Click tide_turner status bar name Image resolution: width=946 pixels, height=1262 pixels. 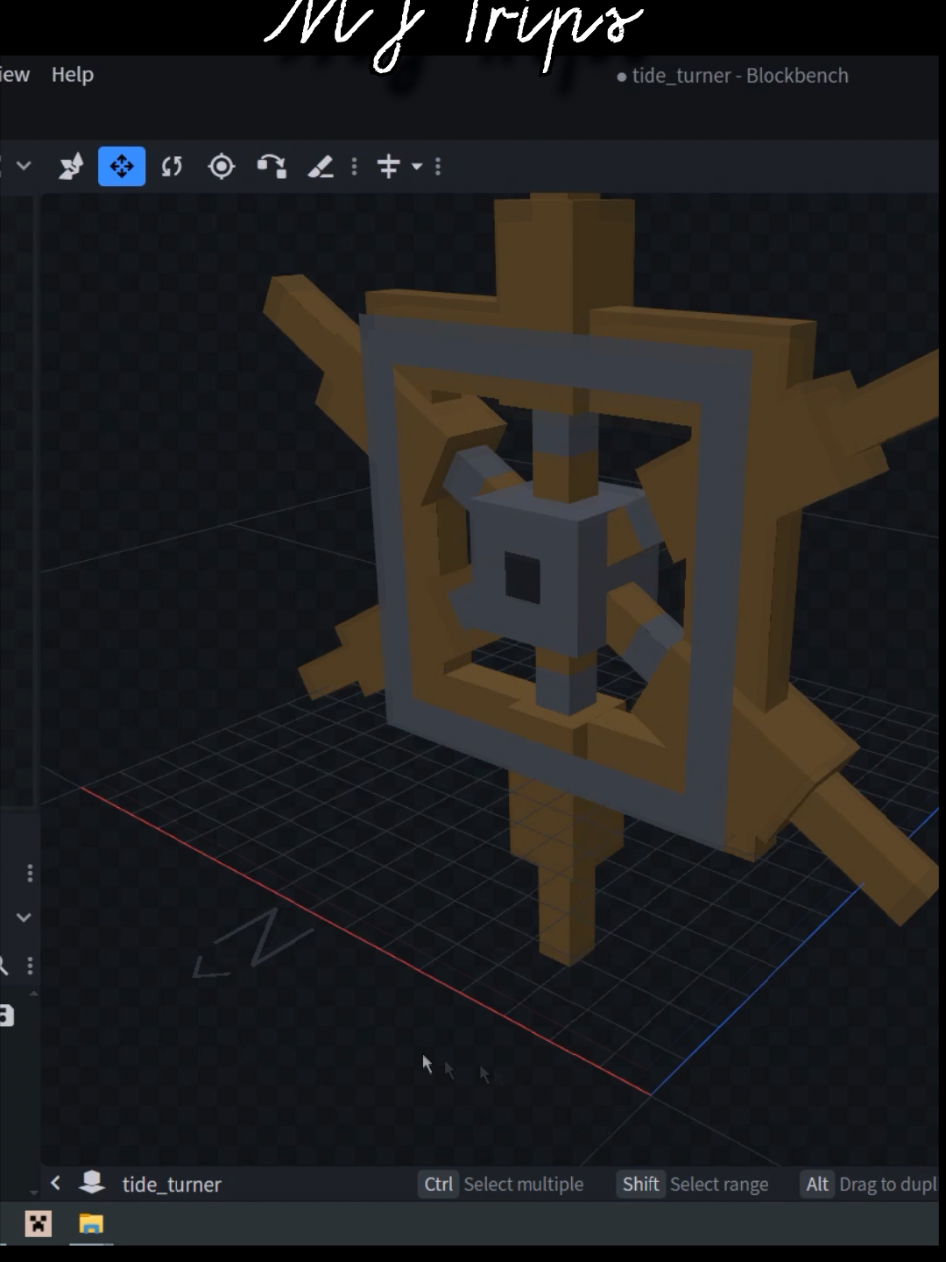point(171,1185)
